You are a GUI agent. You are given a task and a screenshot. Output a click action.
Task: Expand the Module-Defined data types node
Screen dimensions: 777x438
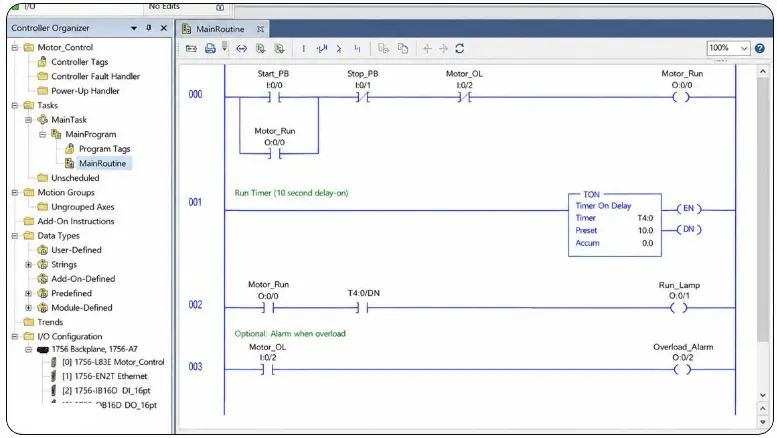(x=29, y=308)
